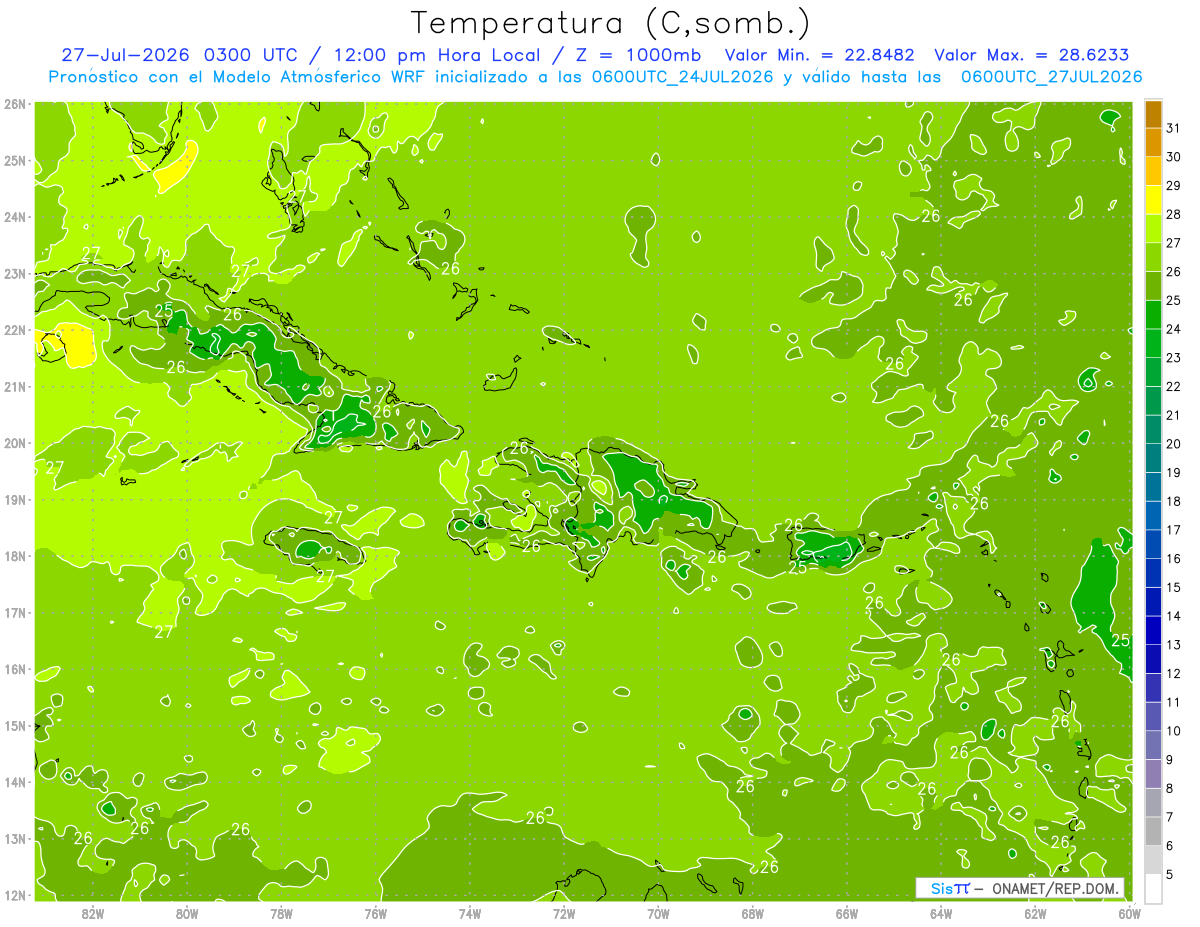Click the 13N latitude axis label

15,839
